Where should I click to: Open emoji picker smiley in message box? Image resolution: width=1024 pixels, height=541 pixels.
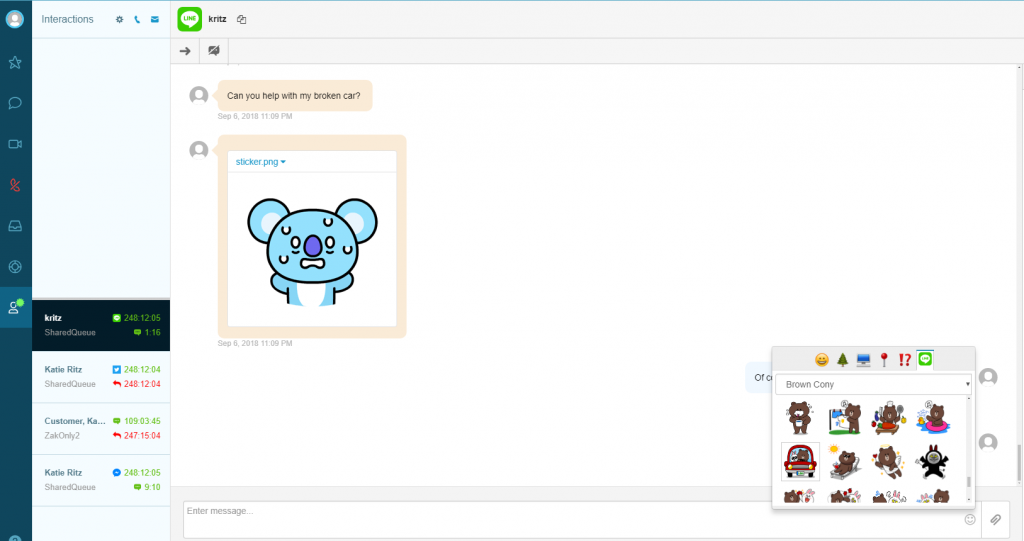pyautogui.click(x=970, y=519)
